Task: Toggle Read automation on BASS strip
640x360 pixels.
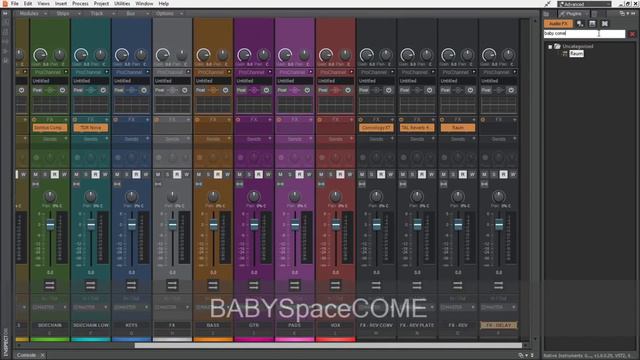Action: [x=218, y=174]
